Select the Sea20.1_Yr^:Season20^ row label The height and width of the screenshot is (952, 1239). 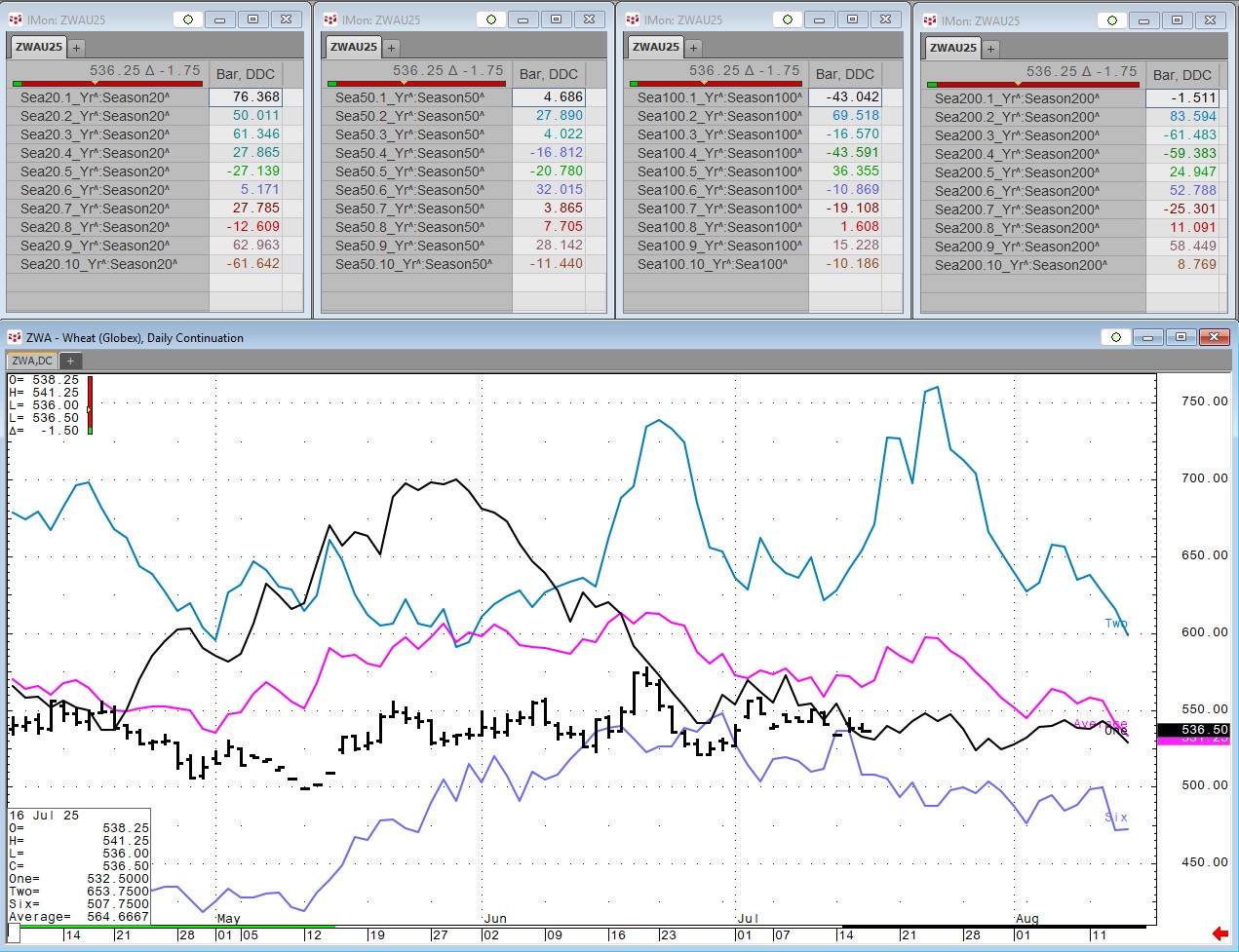pyautogui.click(x=95, y=97)
